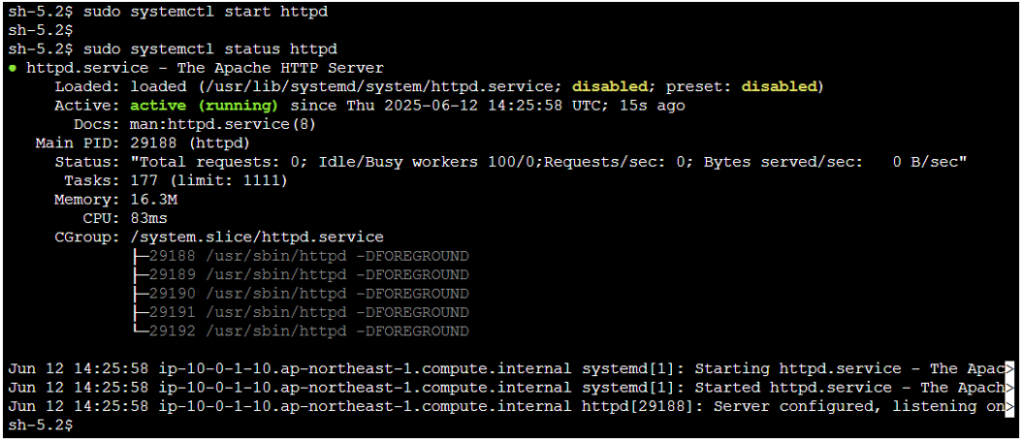
Task: Click the first yellow disabled text
Action: 610,87
